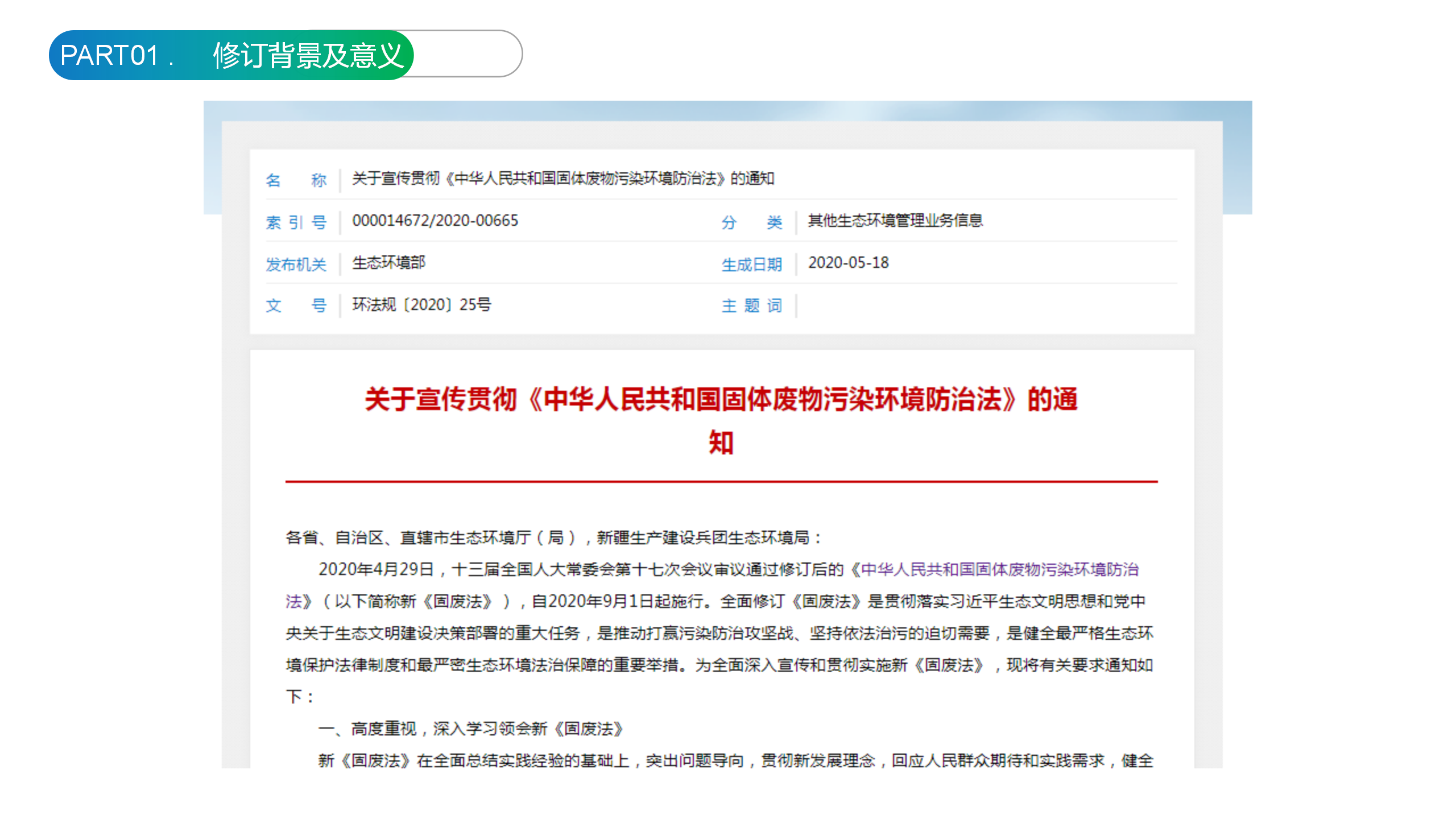The height and width of the screenshot is (819, 1456).
Task: Click the salutation line 各省、自治区、直辖市生态环境厅
Action: click(x=553, y=537)
